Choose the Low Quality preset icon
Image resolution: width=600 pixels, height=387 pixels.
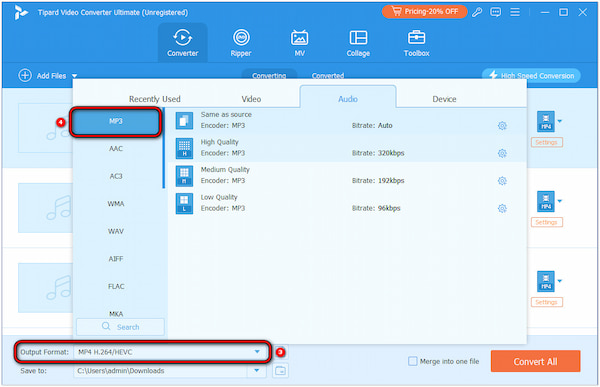pos(184,203)
